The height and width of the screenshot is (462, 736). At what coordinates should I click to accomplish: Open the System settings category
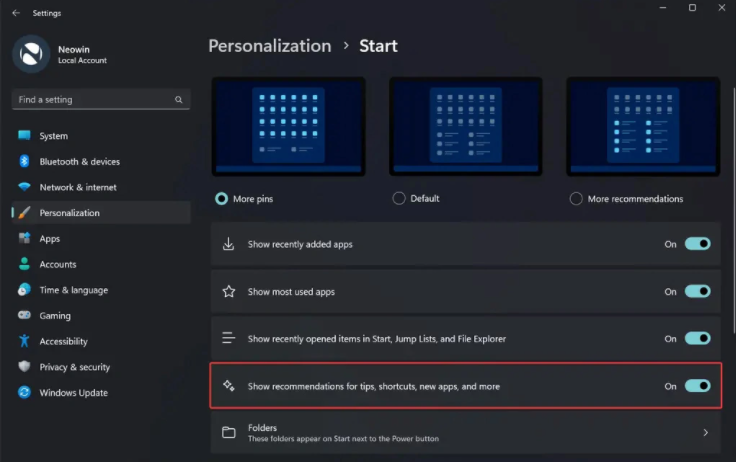54,136
